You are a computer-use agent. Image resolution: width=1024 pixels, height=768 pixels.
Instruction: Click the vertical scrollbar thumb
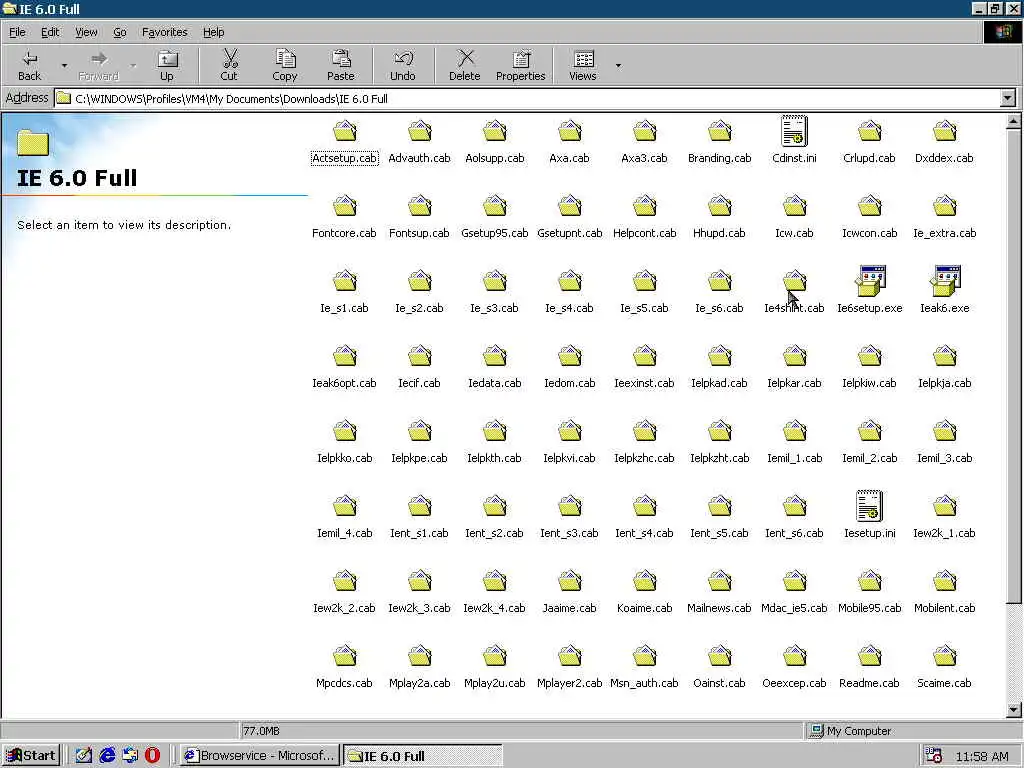(1014, 366)
